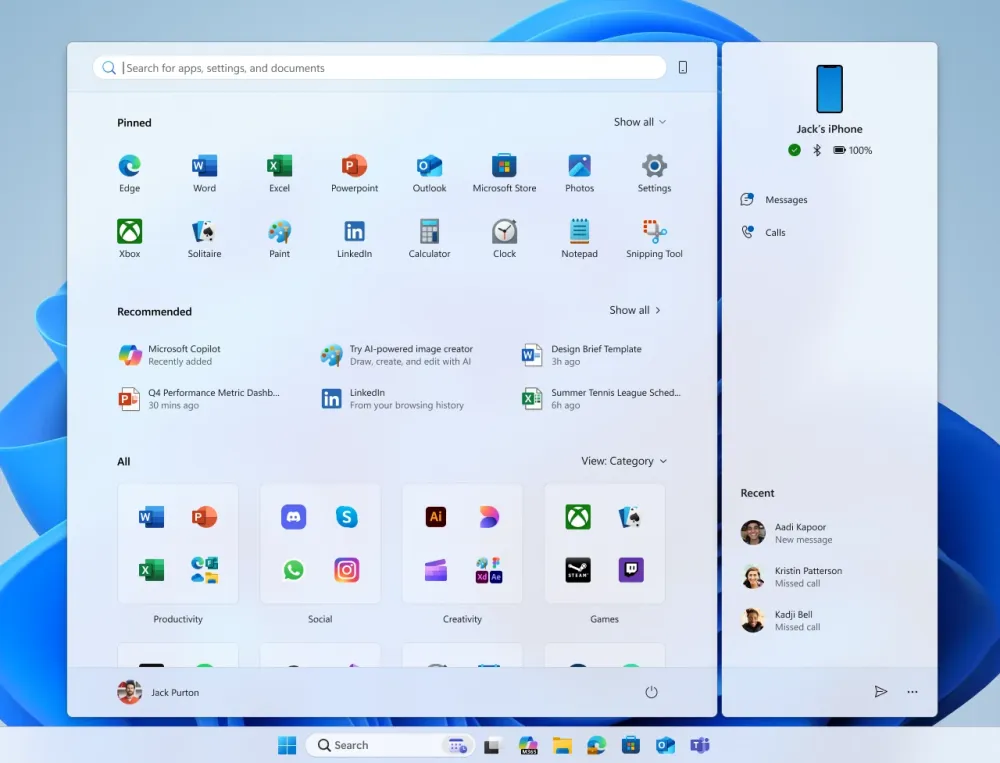Expand Show all for pinned apps
The height and width of the screenshot is (763, 1000).
[639, 122]
